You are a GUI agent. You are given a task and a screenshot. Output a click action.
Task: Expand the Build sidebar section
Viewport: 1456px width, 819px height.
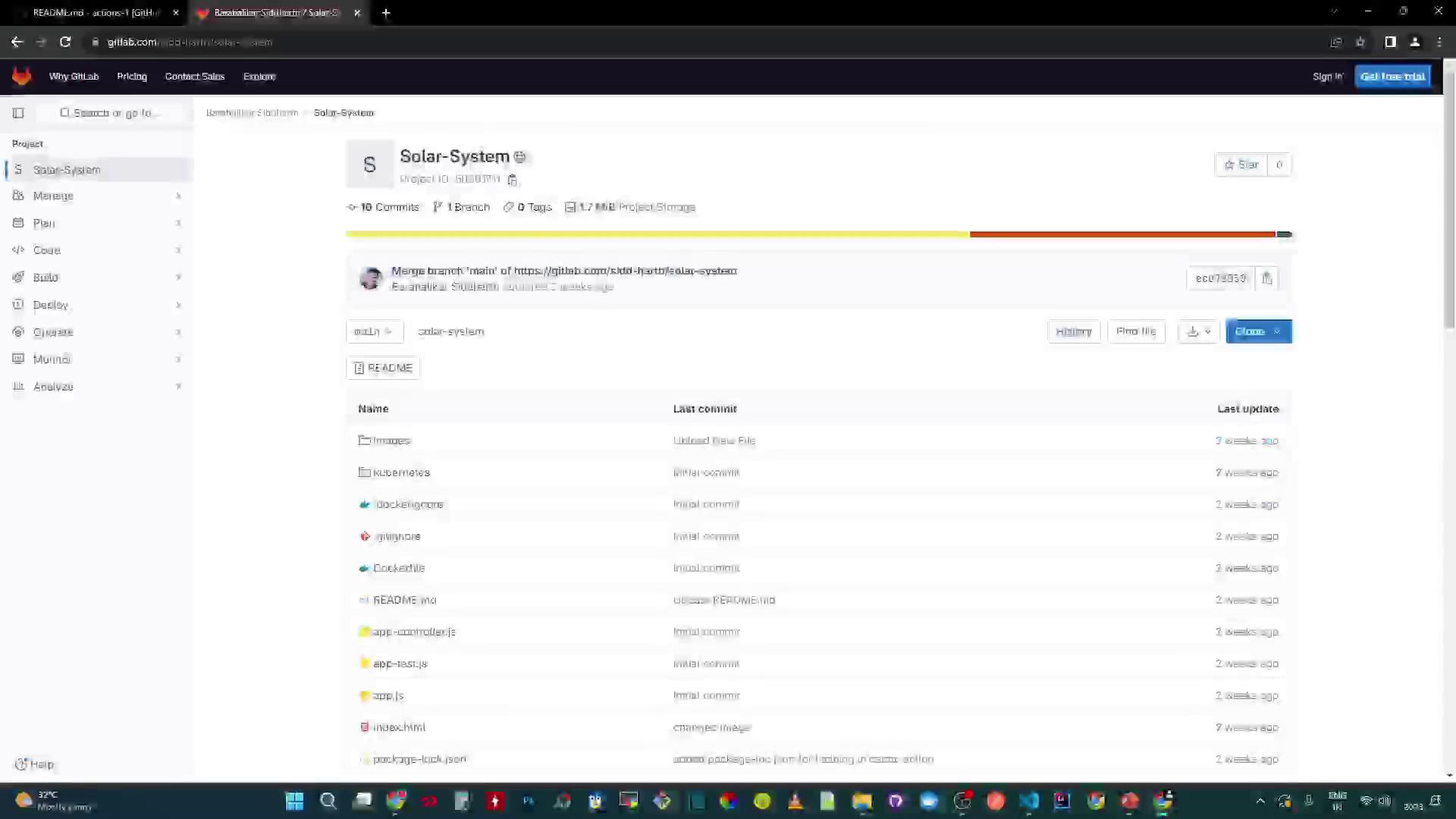coord(45,278)
